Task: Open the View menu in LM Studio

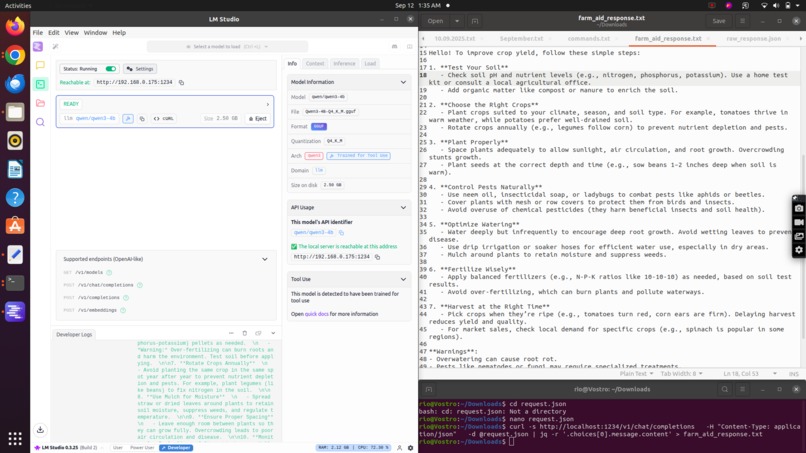Action: 71,32
